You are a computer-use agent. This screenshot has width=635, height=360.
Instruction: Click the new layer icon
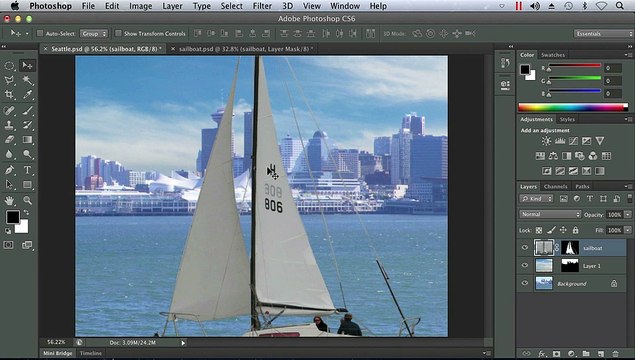pos(601,354)
